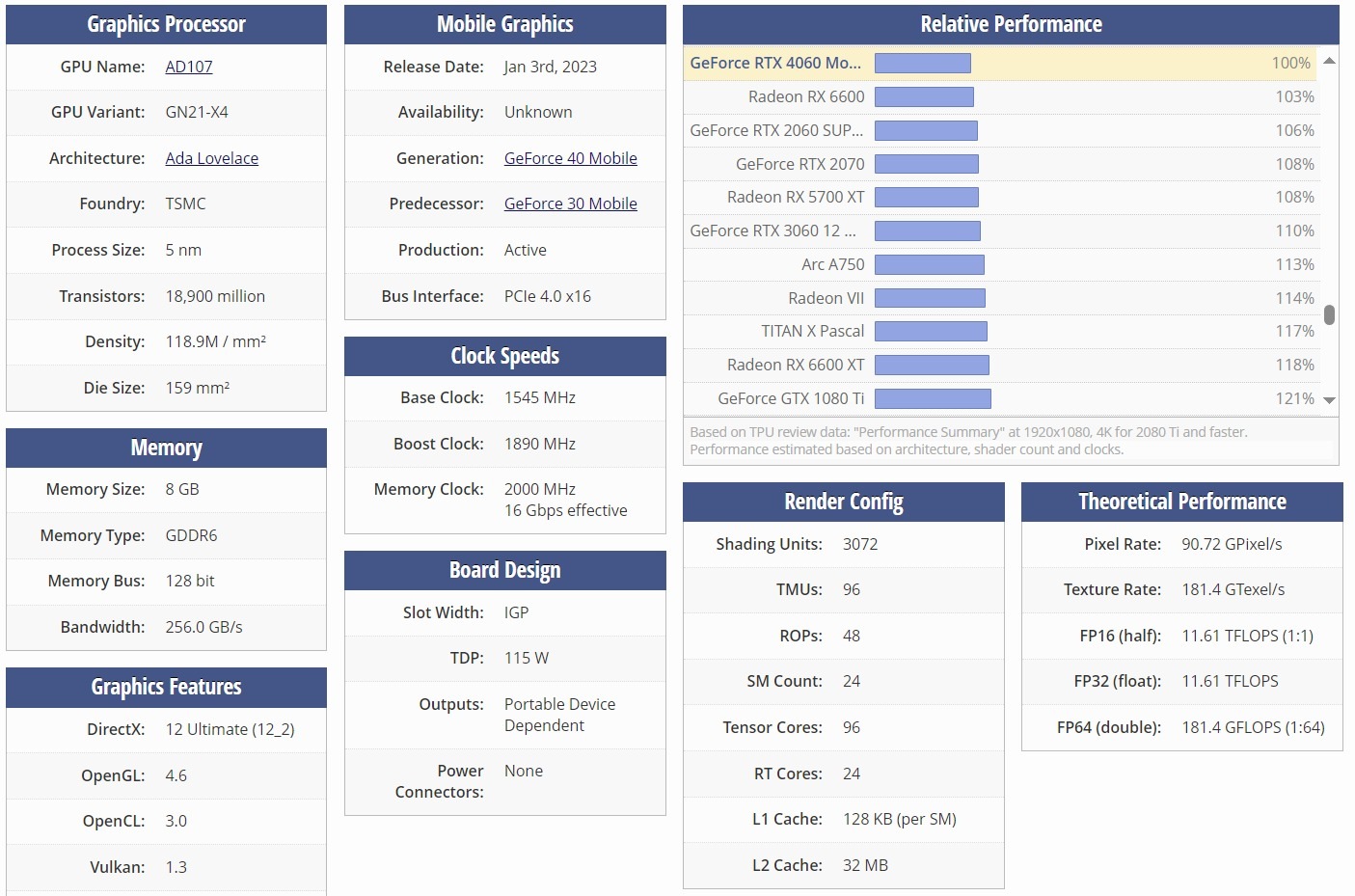
Task: Click the GDDR6 memory type value
Action: pos(191,535)
